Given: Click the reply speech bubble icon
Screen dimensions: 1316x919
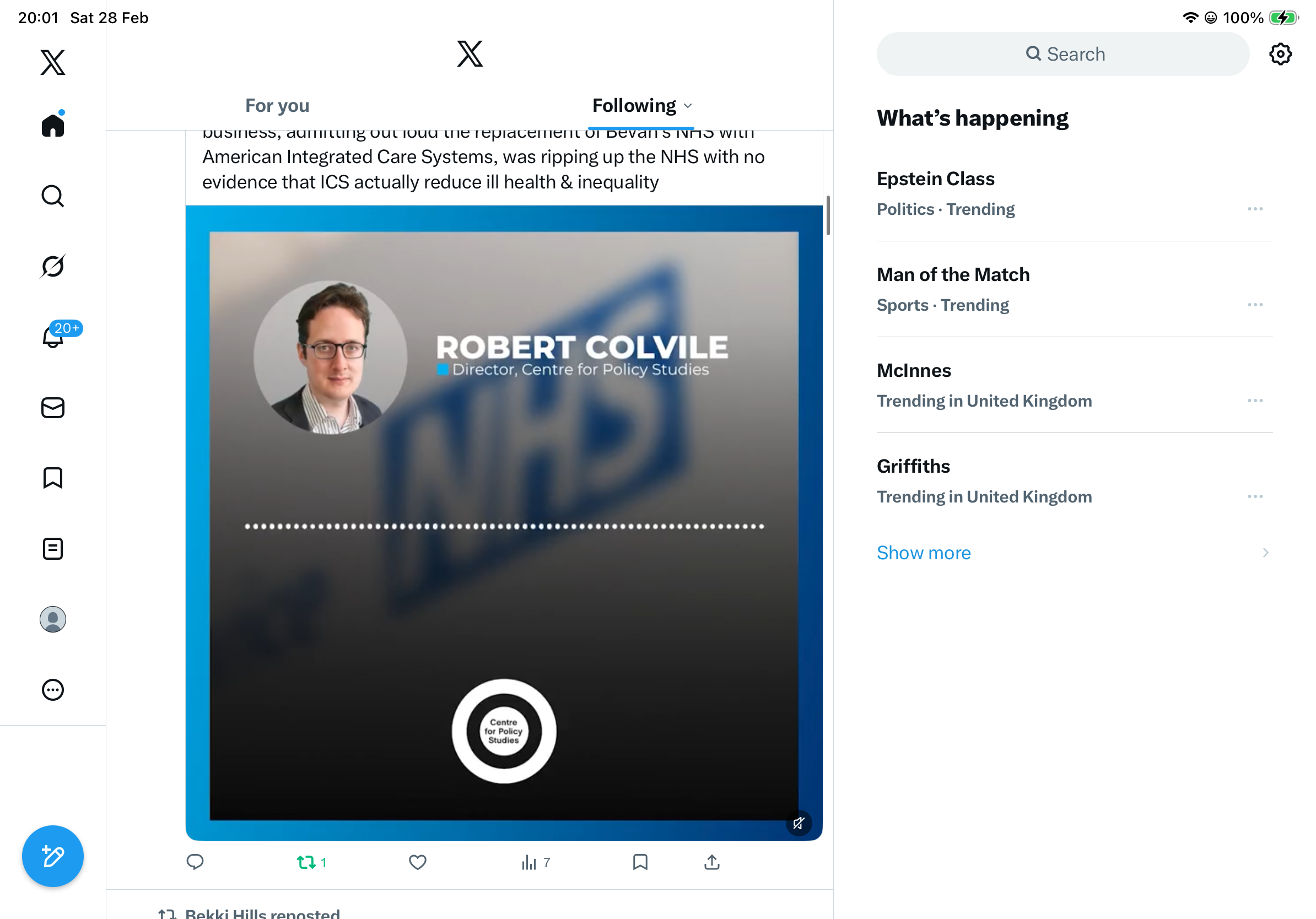Looking at the screenshot, I should (x=195, y=862).
